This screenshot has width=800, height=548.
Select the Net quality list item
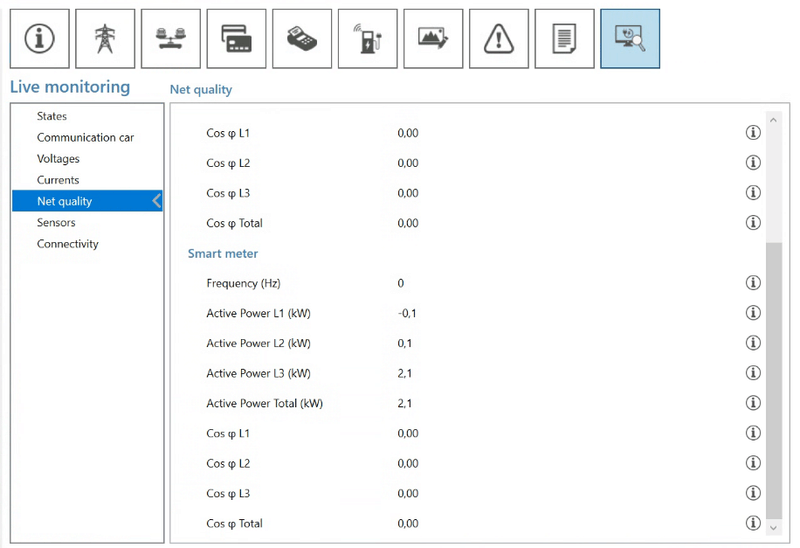coord(87,201)
